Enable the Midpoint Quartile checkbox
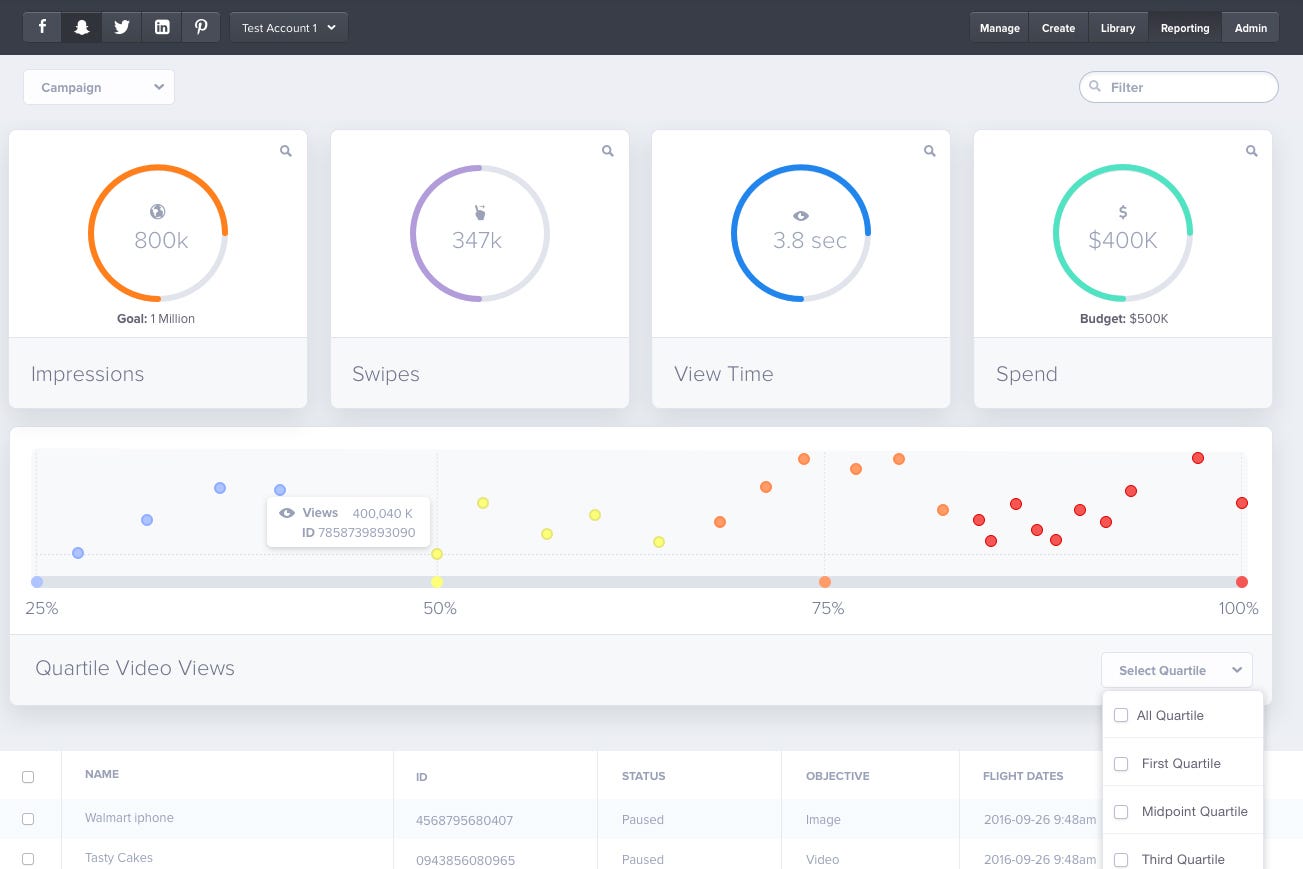Viewport: 1303px width, 869px height. pos(1121,811)
